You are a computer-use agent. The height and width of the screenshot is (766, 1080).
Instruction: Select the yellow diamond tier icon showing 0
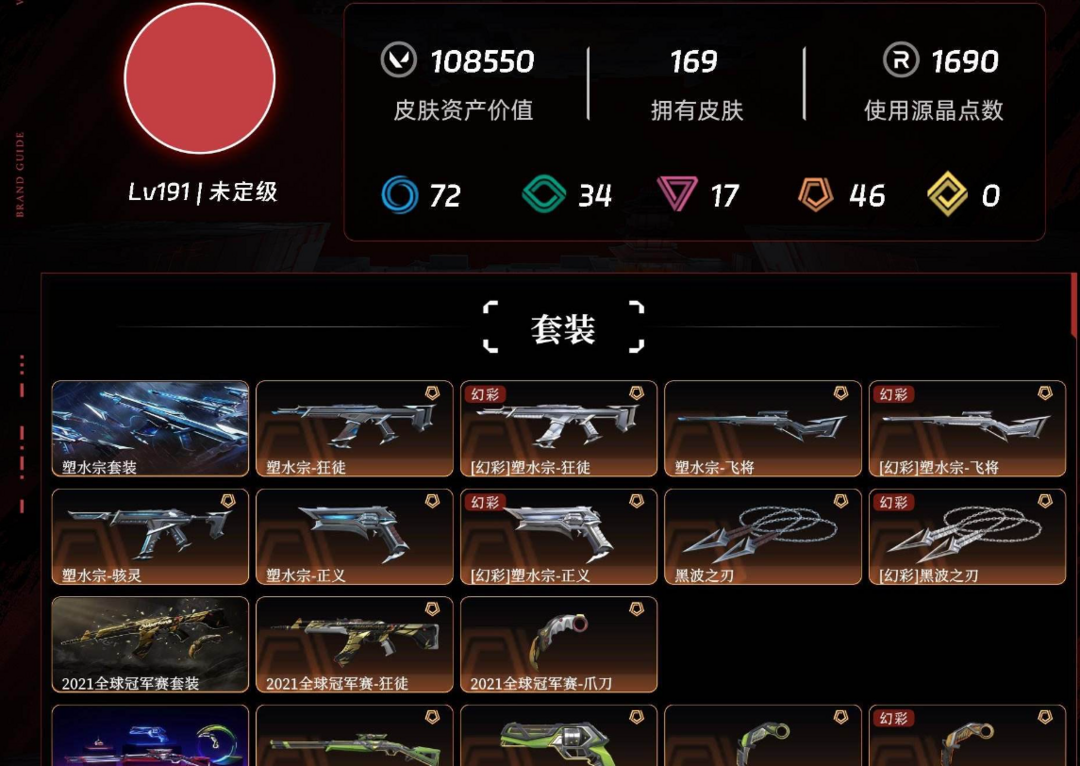click(947, 194)
